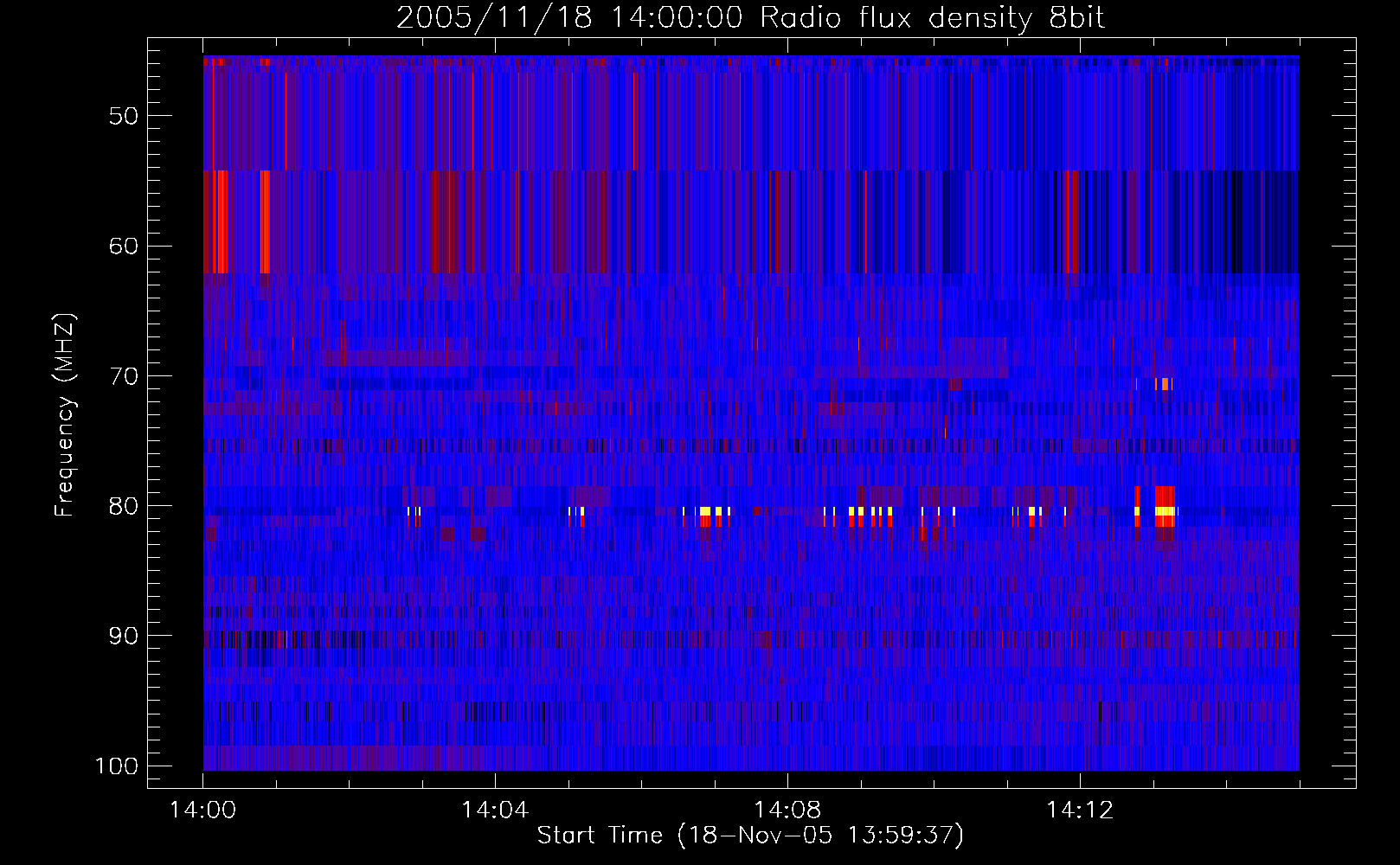
Task: Click the '80' frequency tick label
Action: coord(124,506)
